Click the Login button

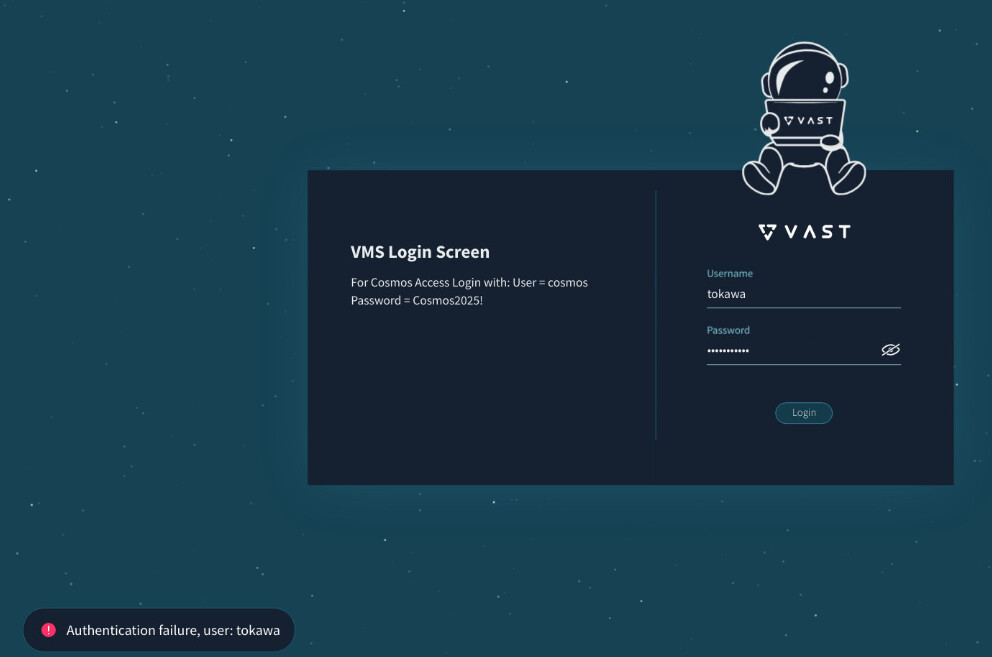point(803,413)
